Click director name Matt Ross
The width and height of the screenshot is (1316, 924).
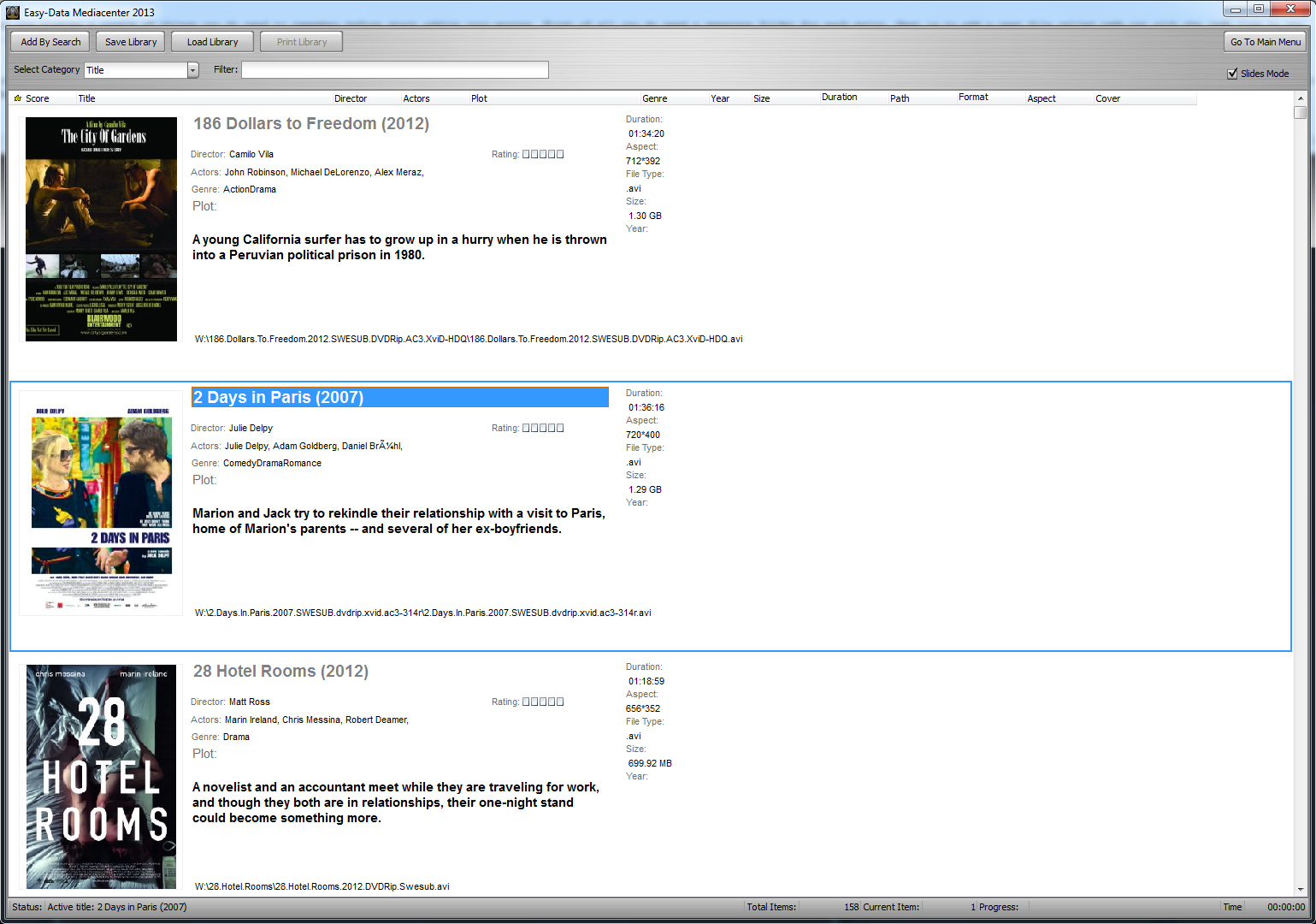[x=250, y=702]
